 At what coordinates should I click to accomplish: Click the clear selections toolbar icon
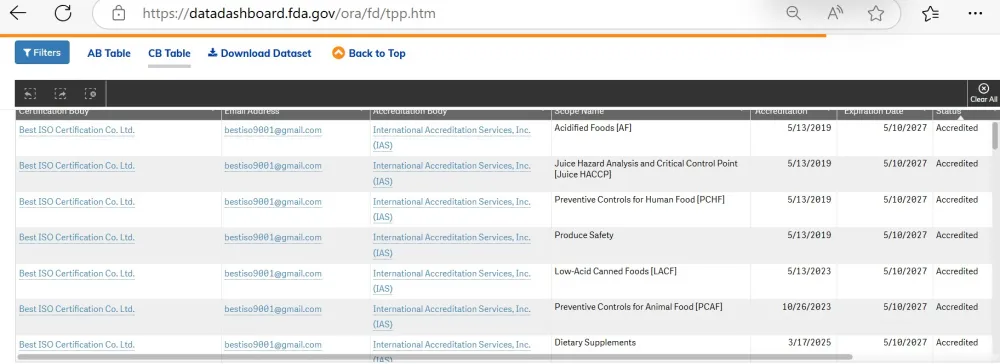pyautogui.click(x=91, y=94)
